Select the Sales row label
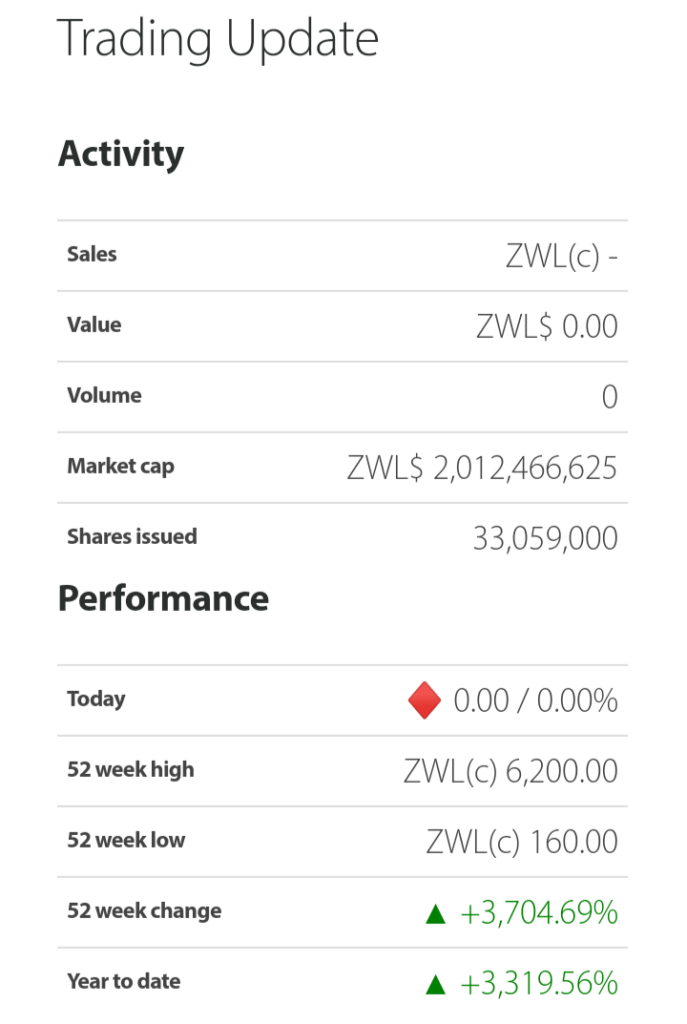The height and width of the screenshot is (1024, 687). (x=92, y=254)
